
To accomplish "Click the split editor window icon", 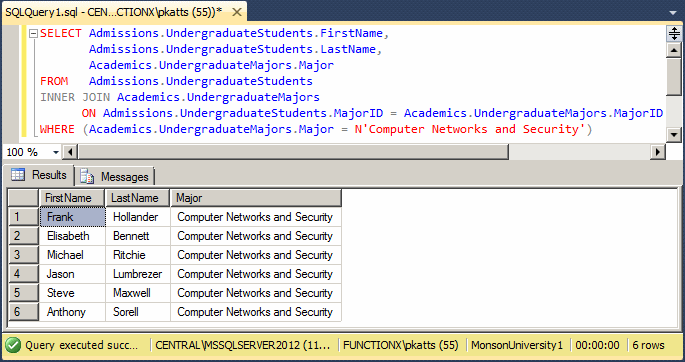I will click(x=674, y=33).
